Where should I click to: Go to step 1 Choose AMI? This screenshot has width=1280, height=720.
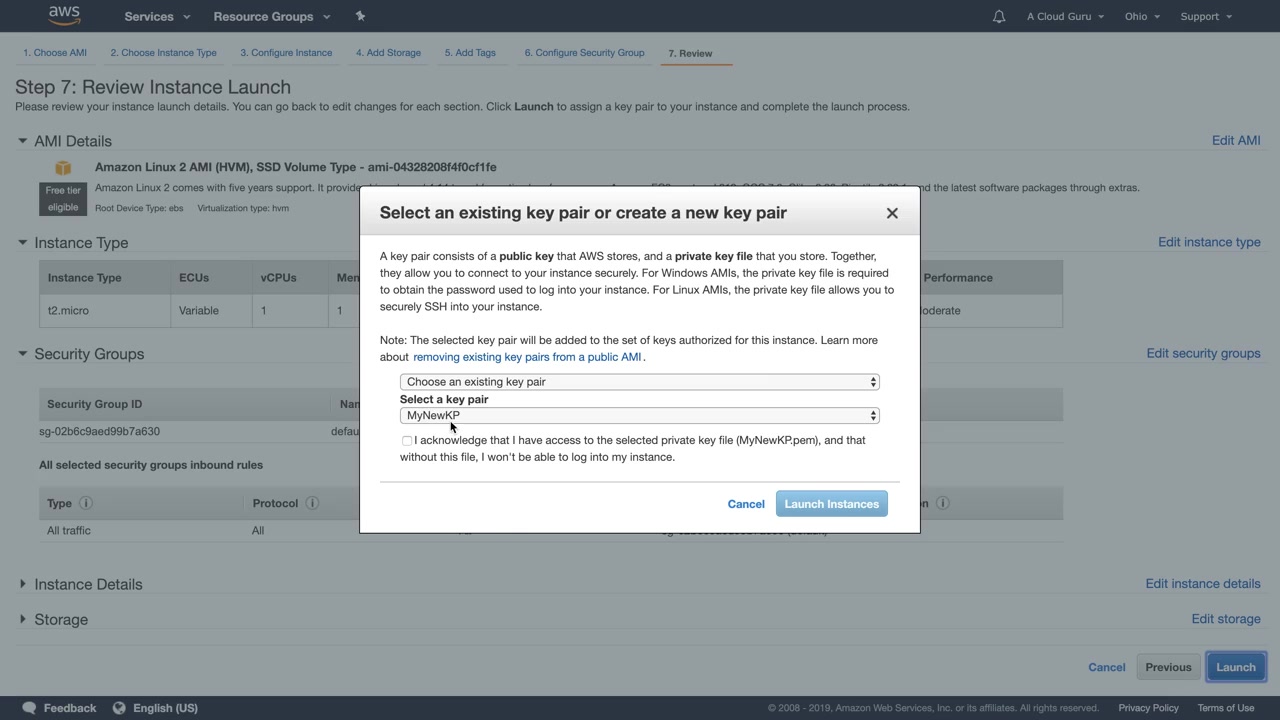55,53
